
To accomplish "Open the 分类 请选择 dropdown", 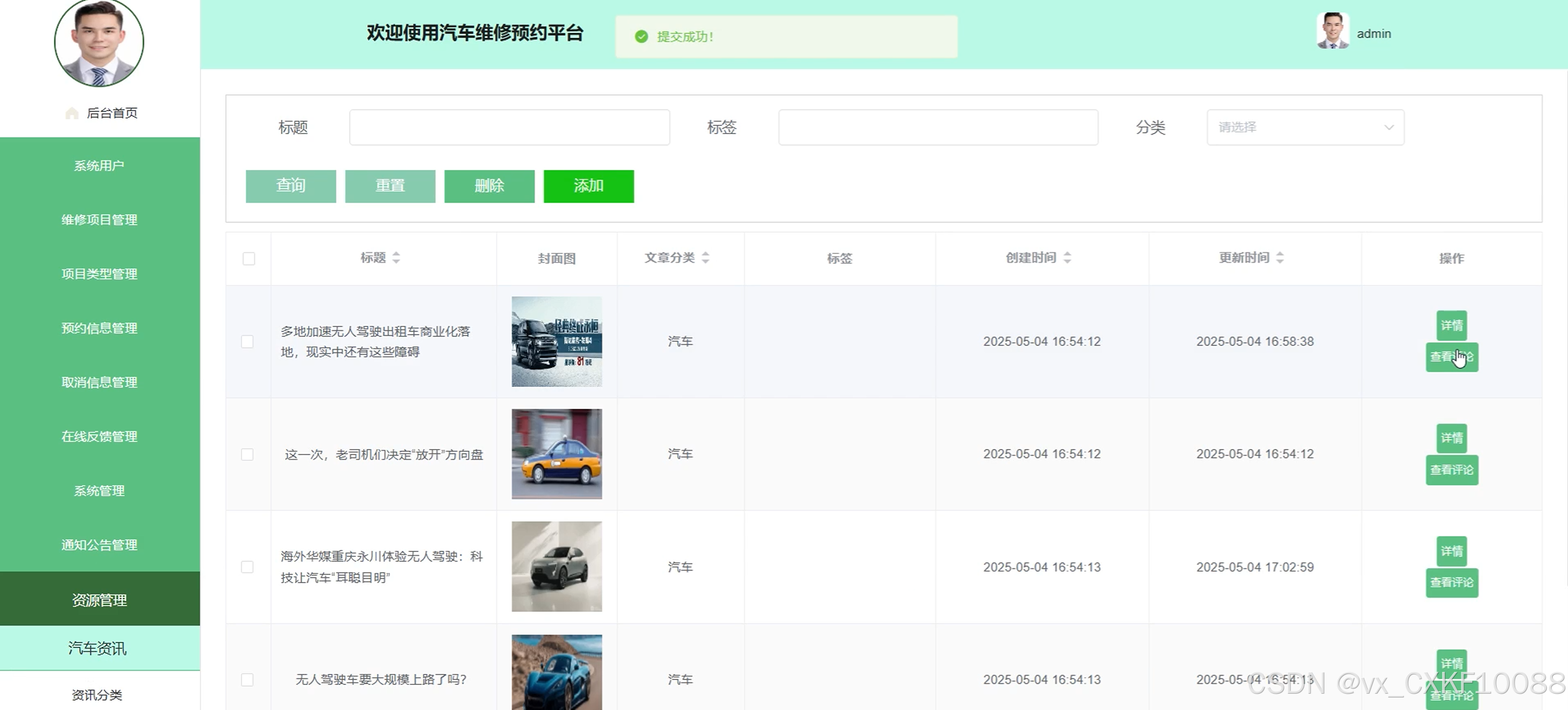I will [x=1305, y=128].
